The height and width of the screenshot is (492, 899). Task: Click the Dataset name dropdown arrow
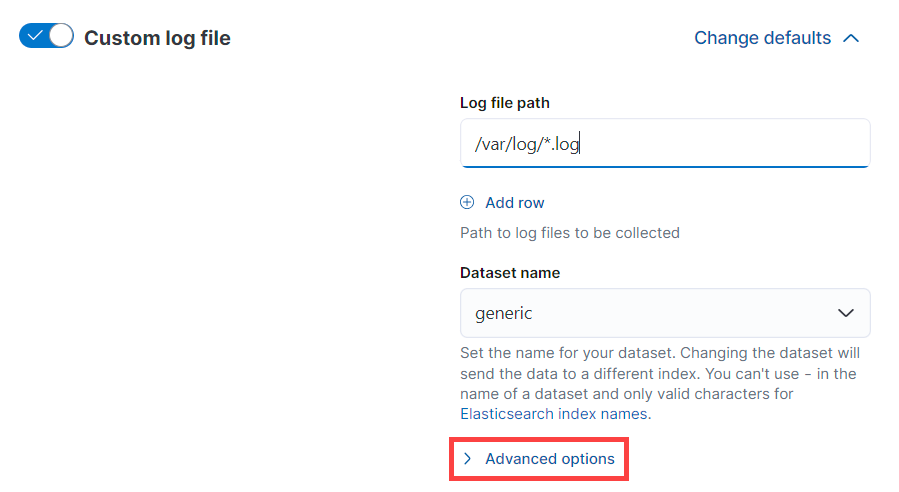846,313
